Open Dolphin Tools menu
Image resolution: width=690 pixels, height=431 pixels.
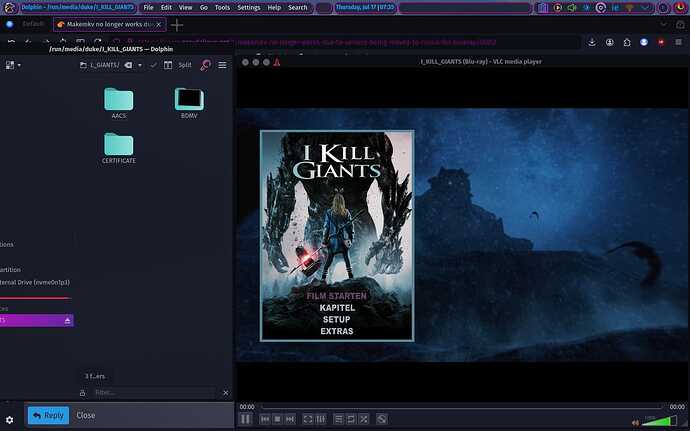pos(222,7)
